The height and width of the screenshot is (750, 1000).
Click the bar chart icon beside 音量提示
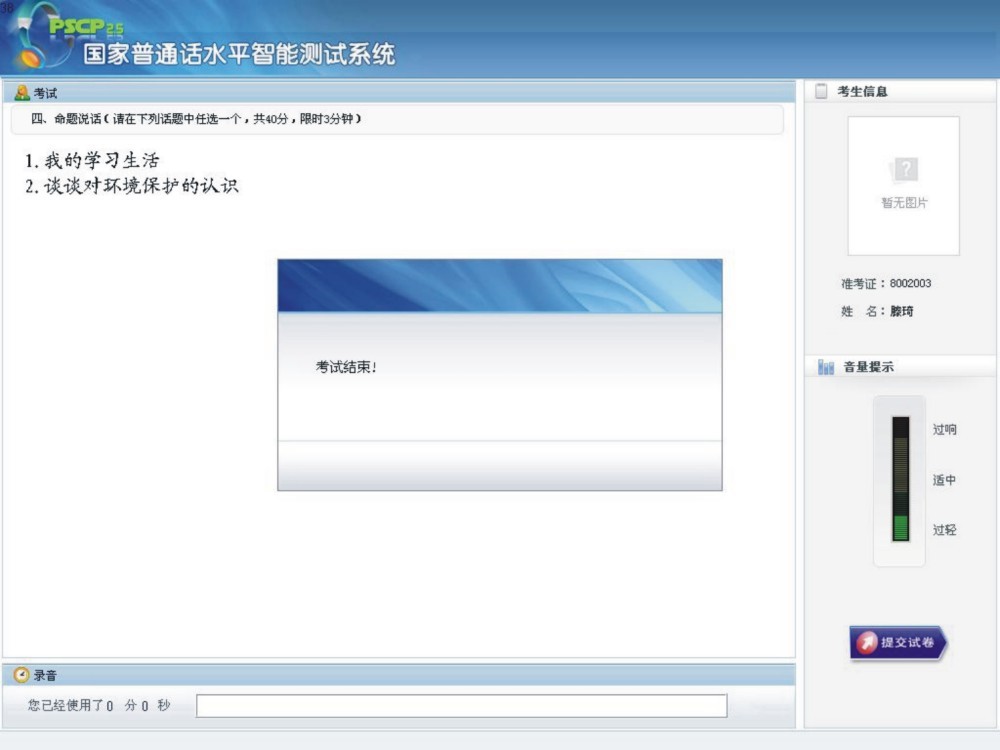pos(825,368)
